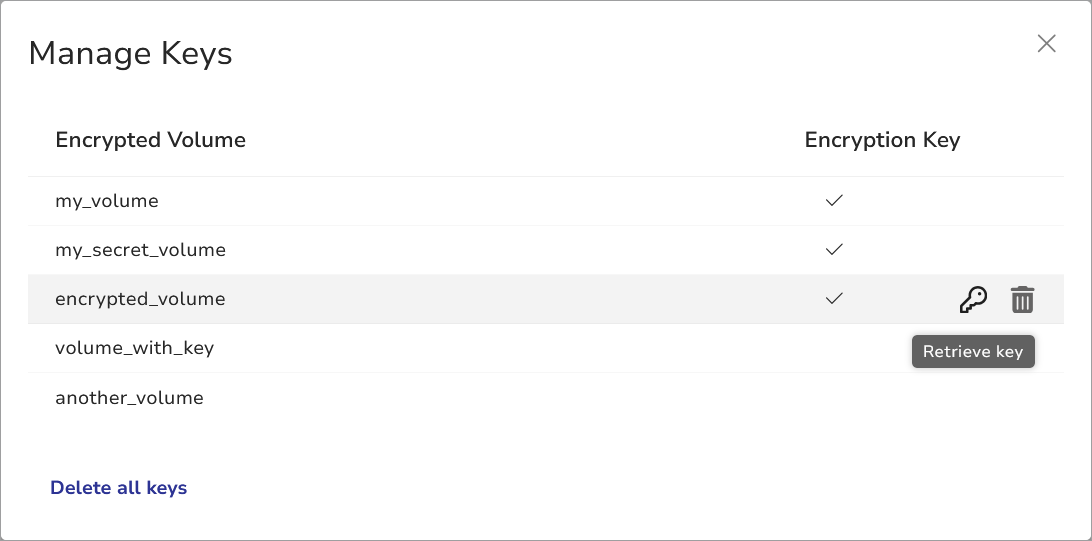Click the encrypted_volume name text
Screen dimensions: 1092x541
pyautogui.click(x=140, y=299)
